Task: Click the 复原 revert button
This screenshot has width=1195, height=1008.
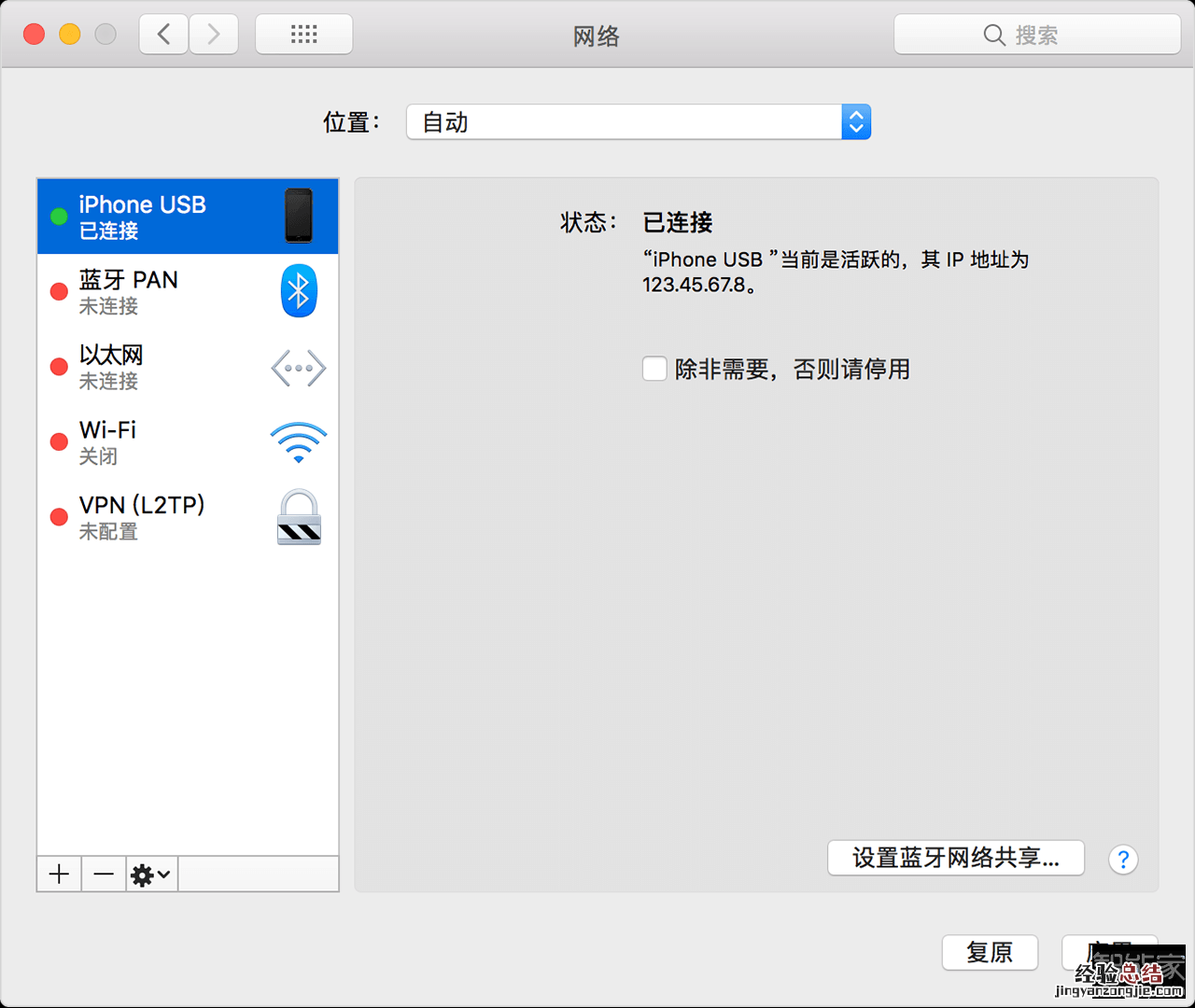Action: click(990, 952)
